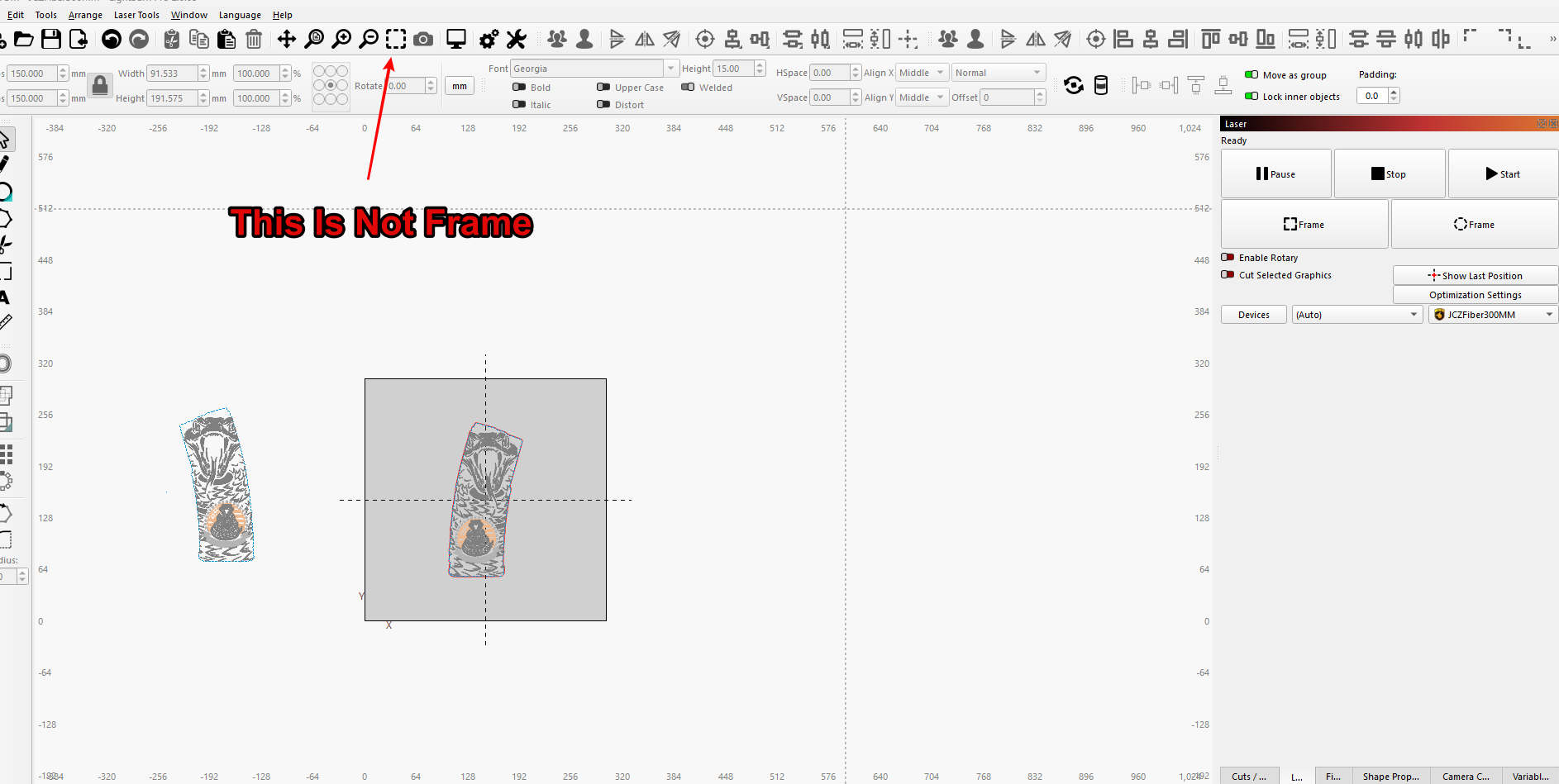Click the Preview monitor icon
1559x784 pixels.
455,39
